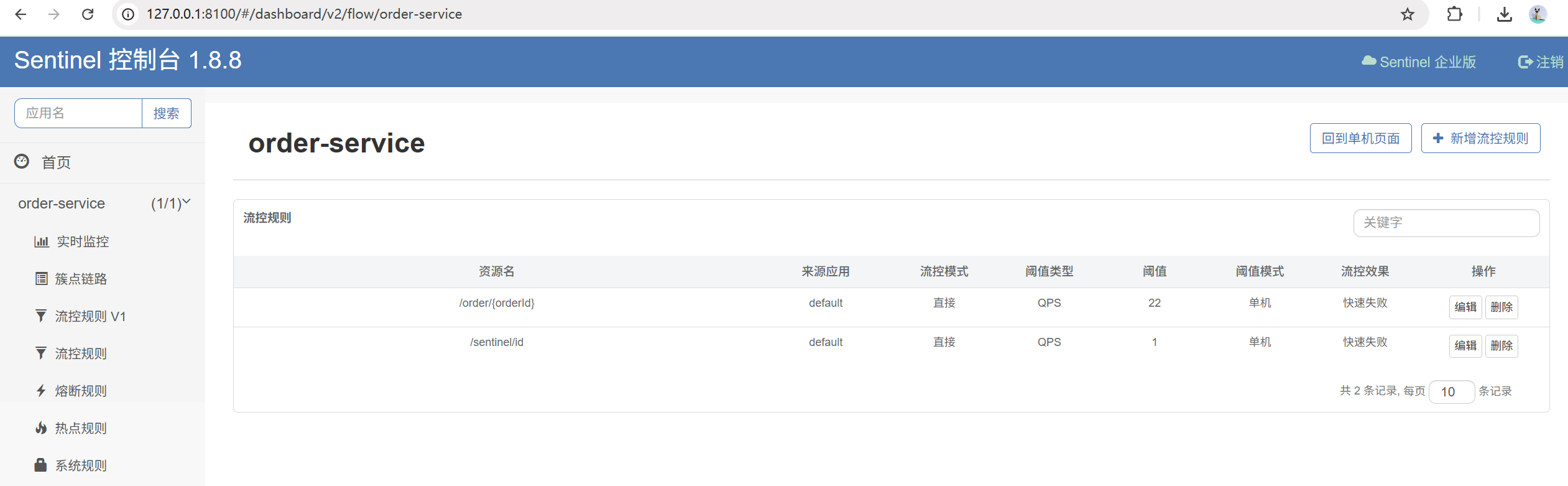Click the 熔断规则 lightning bolt icon
The image size is (1568, 486).
[x=41, y=391]
